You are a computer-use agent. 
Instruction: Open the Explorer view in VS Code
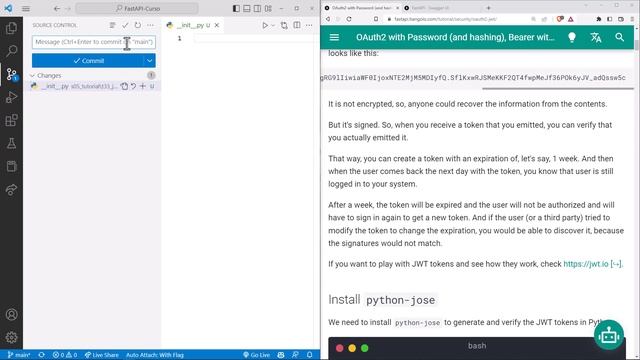(11, 28)
